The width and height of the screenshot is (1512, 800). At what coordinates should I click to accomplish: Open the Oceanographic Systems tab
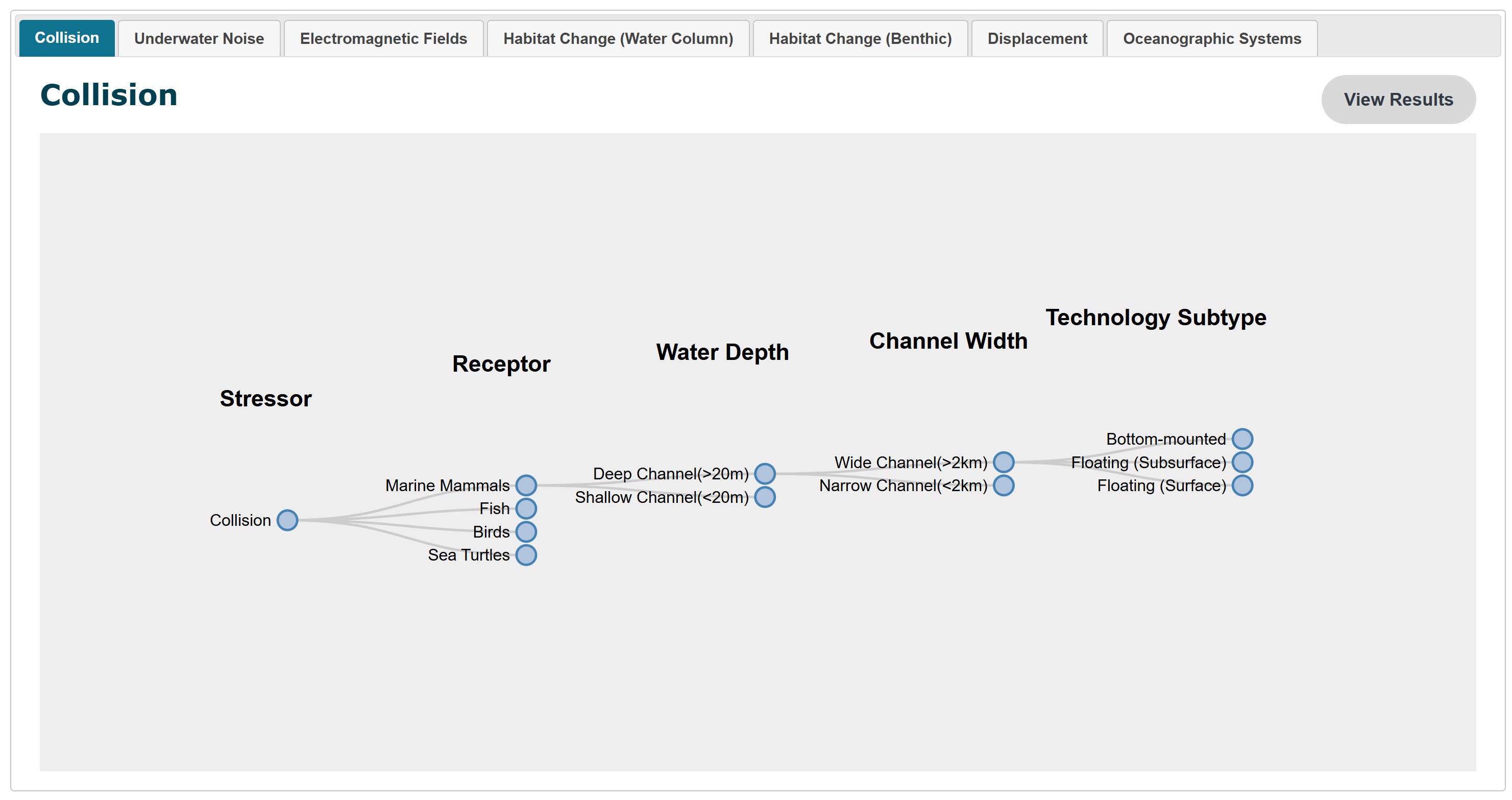(x=1211, y=38)
